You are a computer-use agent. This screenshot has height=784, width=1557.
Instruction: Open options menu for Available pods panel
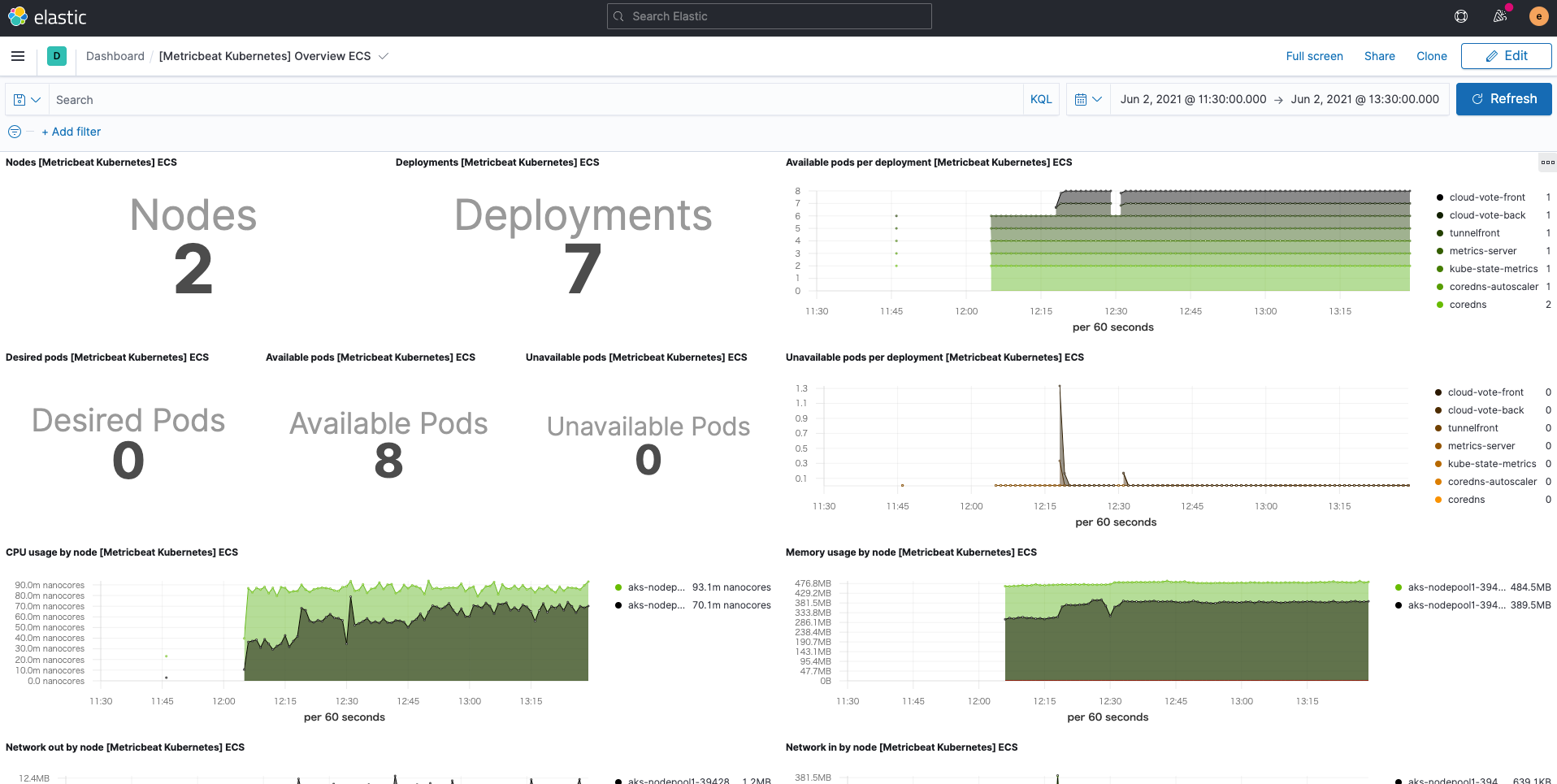pyautogui.click(x=1547, y=162)
